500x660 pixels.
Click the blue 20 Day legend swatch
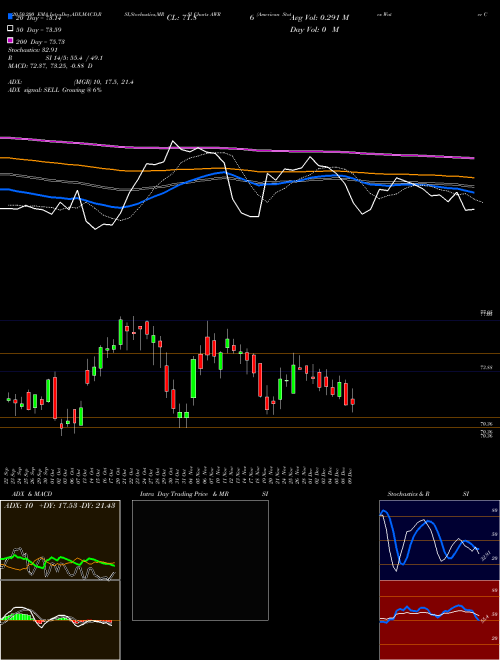(10, 16)
